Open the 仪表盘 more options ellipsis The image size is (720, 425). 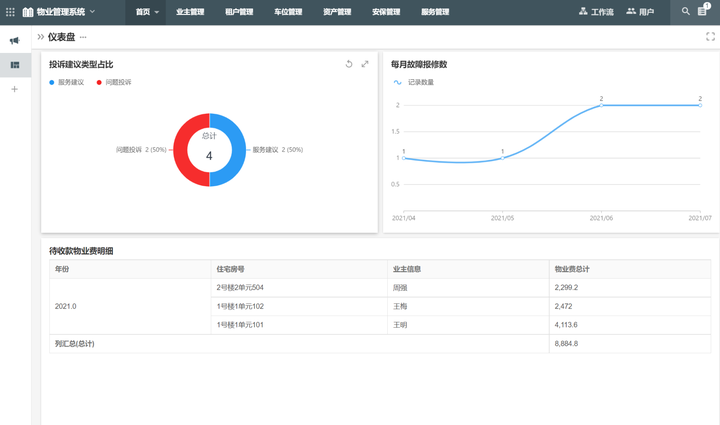(83, 37)
